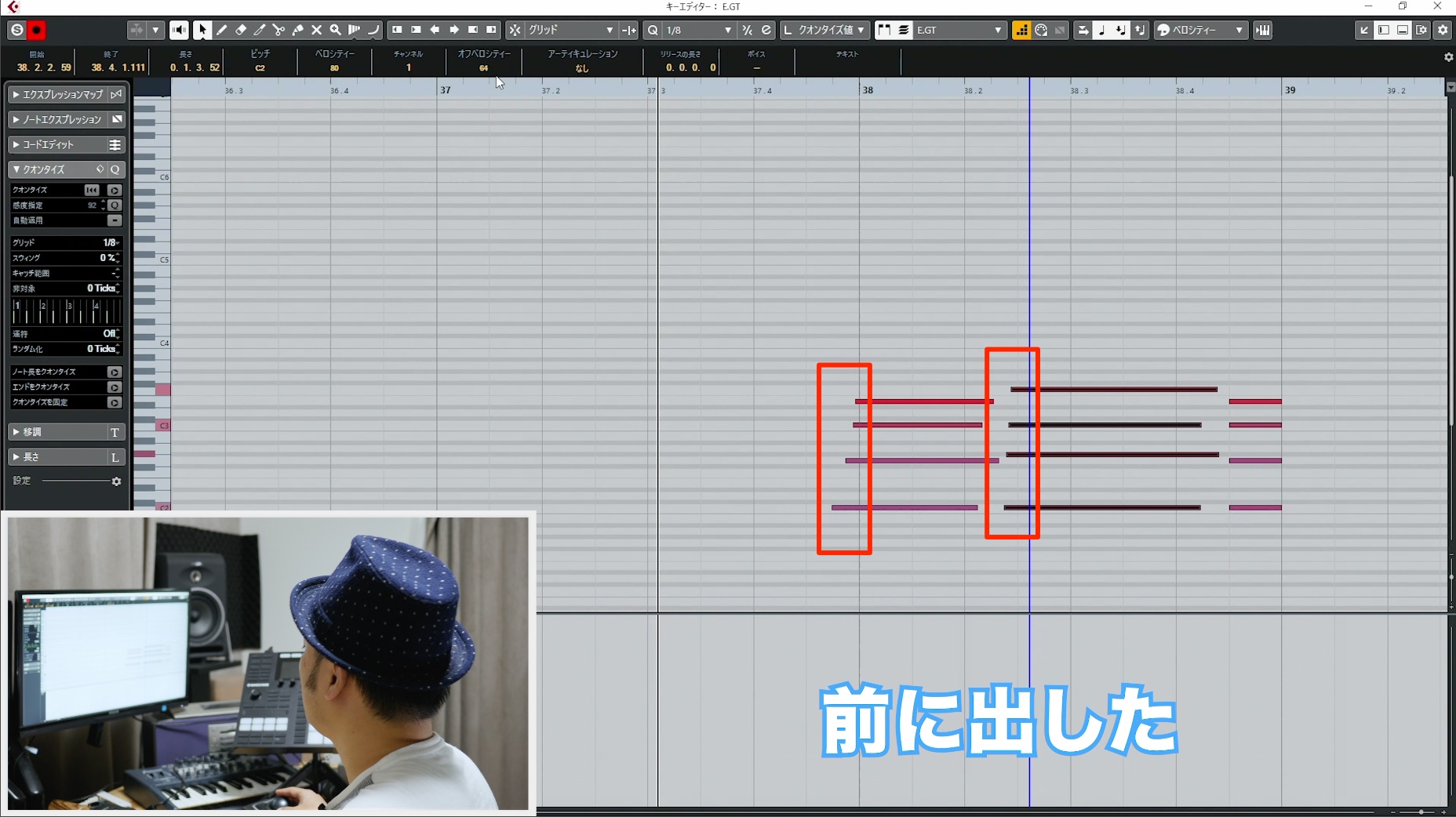Select the Split scissors tool
Image resolution: width=1456 pixels, height=817 pixels.
pyautogui.click(x=278, y=30)
